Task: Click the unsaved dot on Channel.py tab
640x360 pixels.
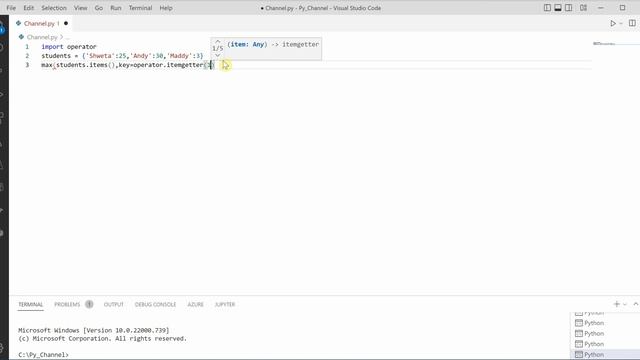Action: (66, 23)
